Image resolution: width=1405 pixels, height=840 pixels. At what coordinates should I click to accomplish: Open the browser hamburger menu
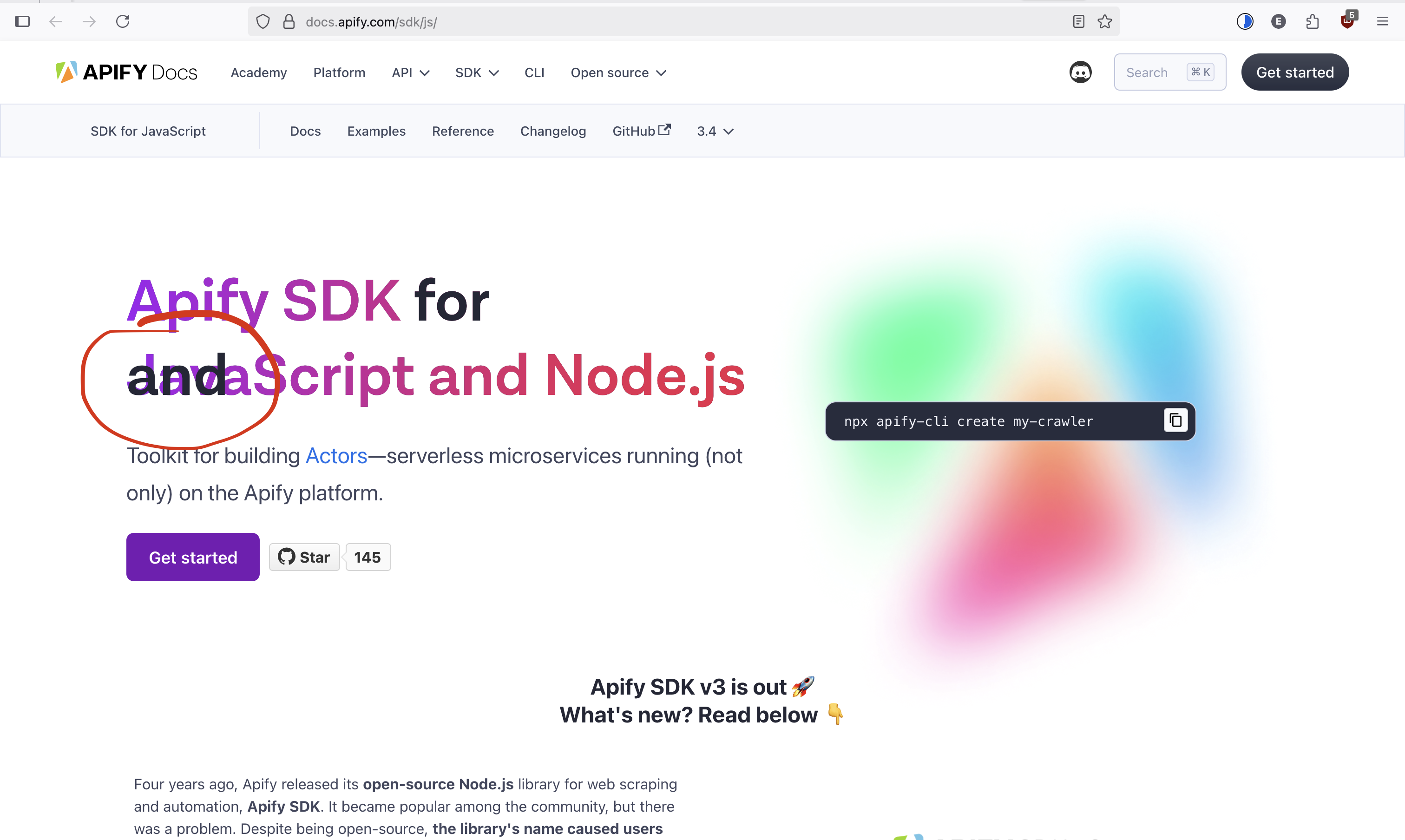(x=1382, y=21)
